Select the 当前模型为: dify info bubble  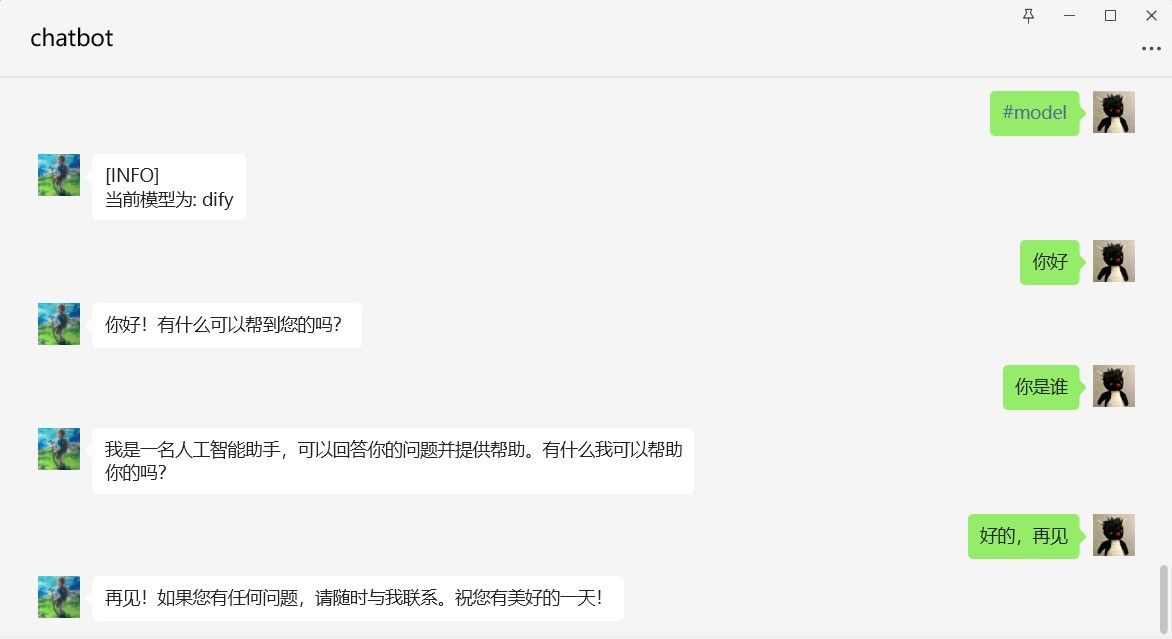[169, 187]
